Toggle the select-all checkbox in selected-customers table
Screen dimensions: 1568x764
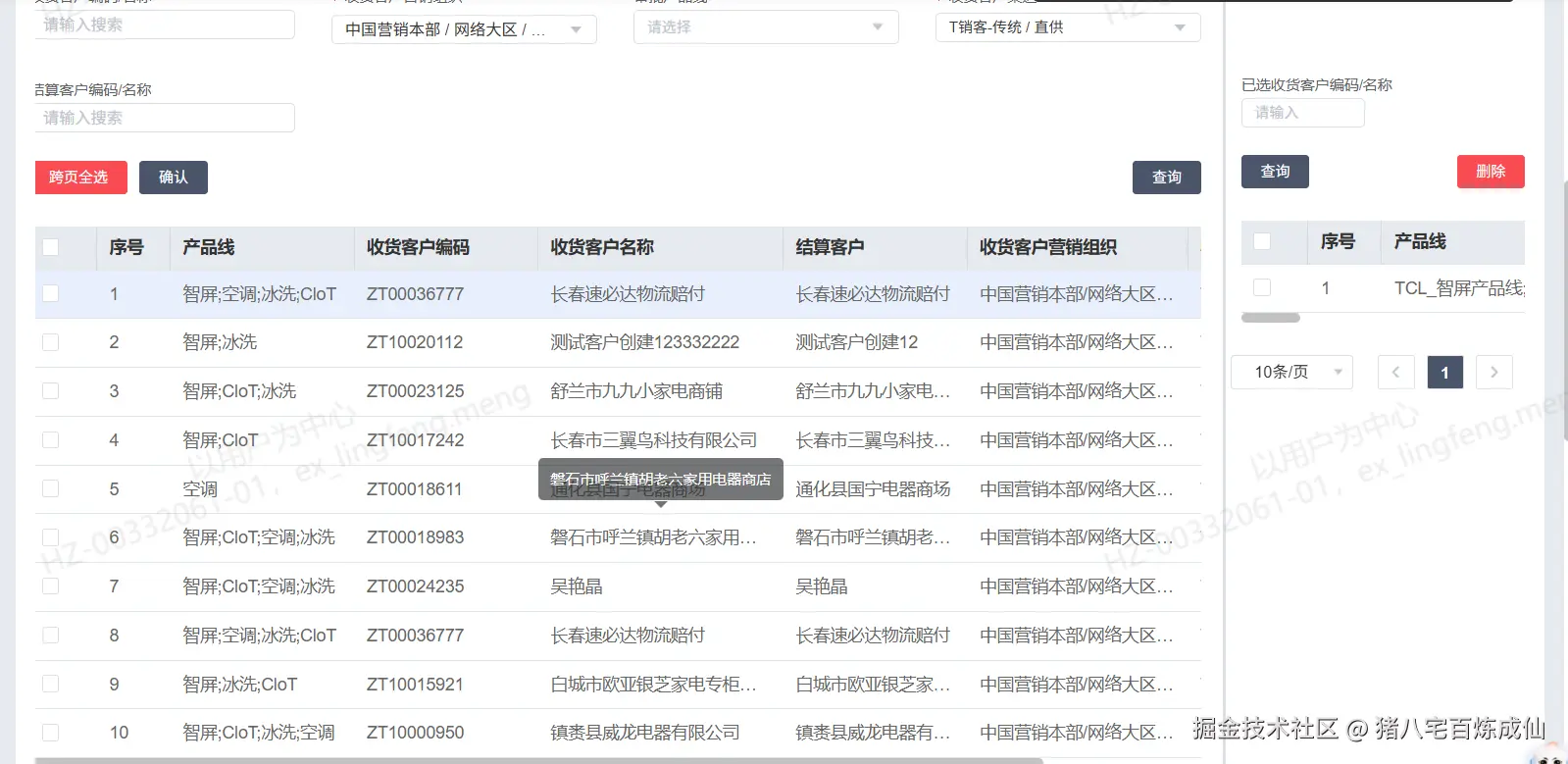tap(1262, 241)
